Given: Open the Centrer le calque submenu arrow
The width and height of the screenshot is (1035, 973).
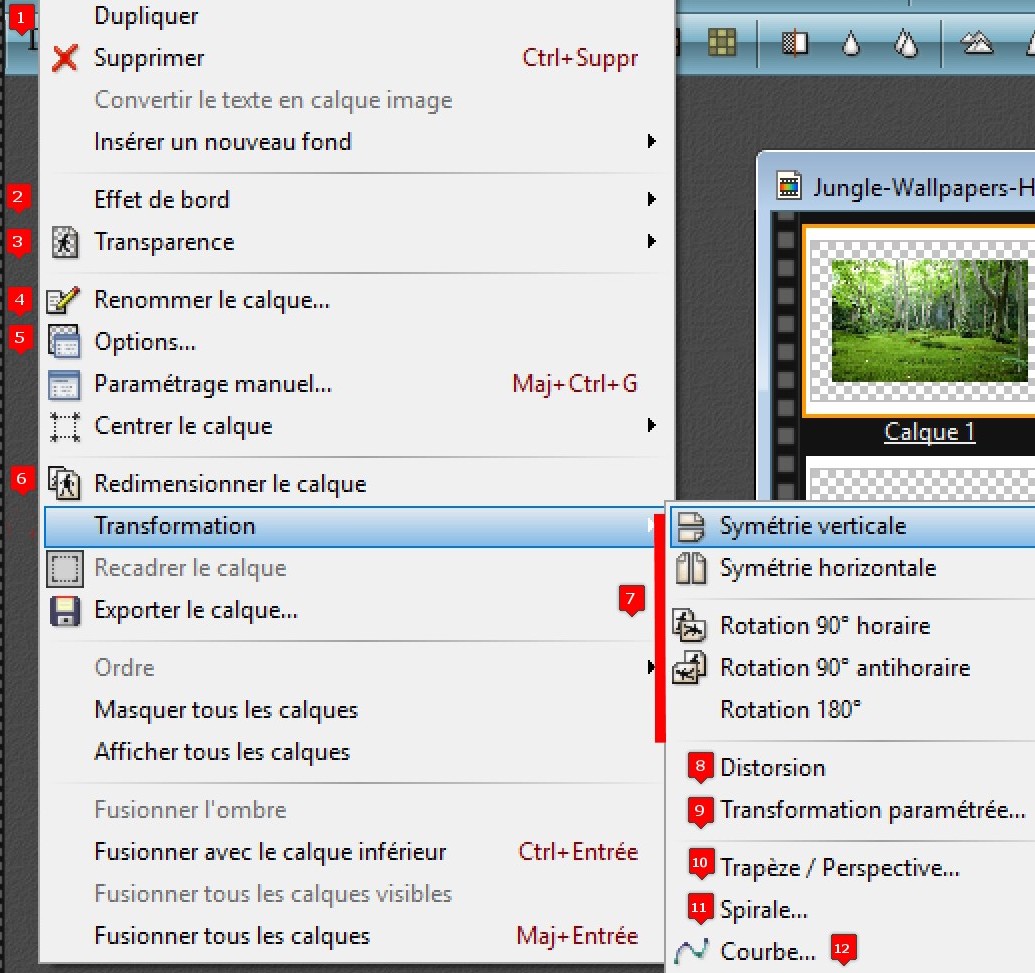Looking at the screenshot, I should pyautogui.click(x=651, y=426).
